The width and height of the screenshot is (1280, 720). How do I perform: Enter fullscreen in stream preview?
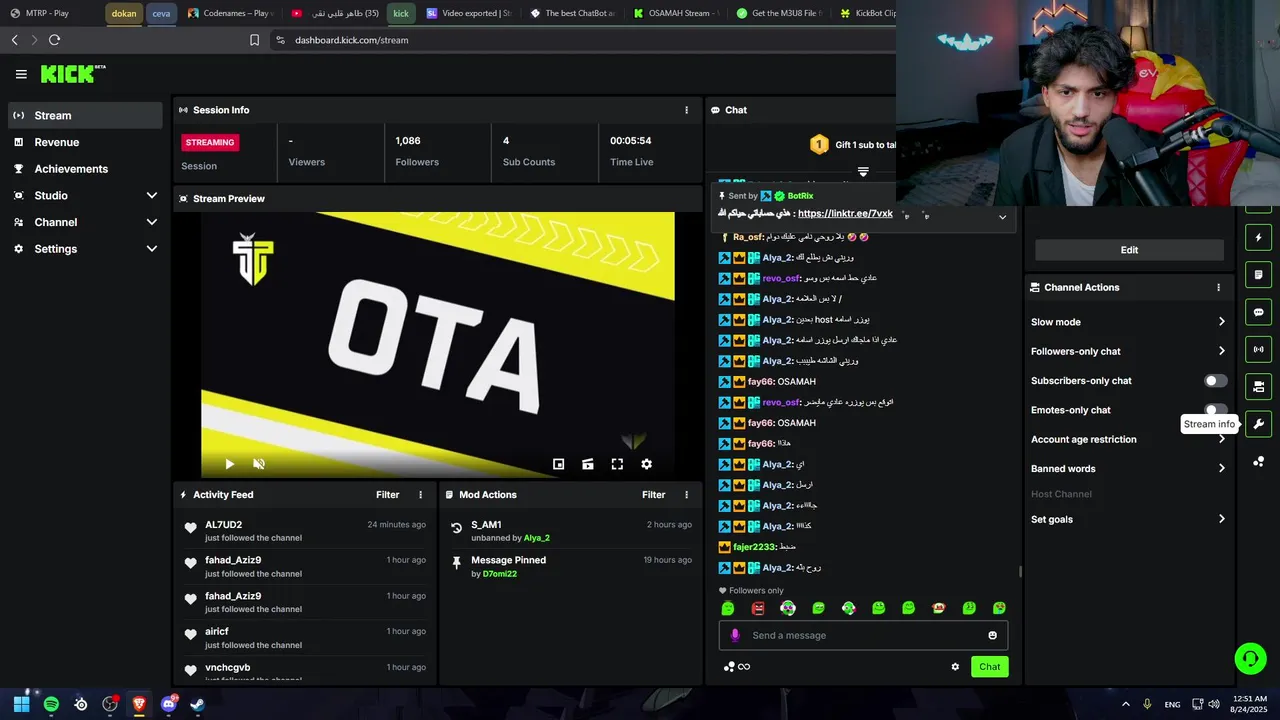click(617, 464)
